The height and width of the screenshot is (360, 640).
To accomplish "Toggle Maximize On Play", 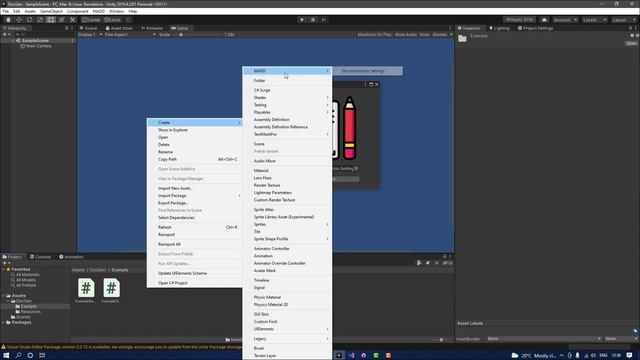I will click(374, 35).
